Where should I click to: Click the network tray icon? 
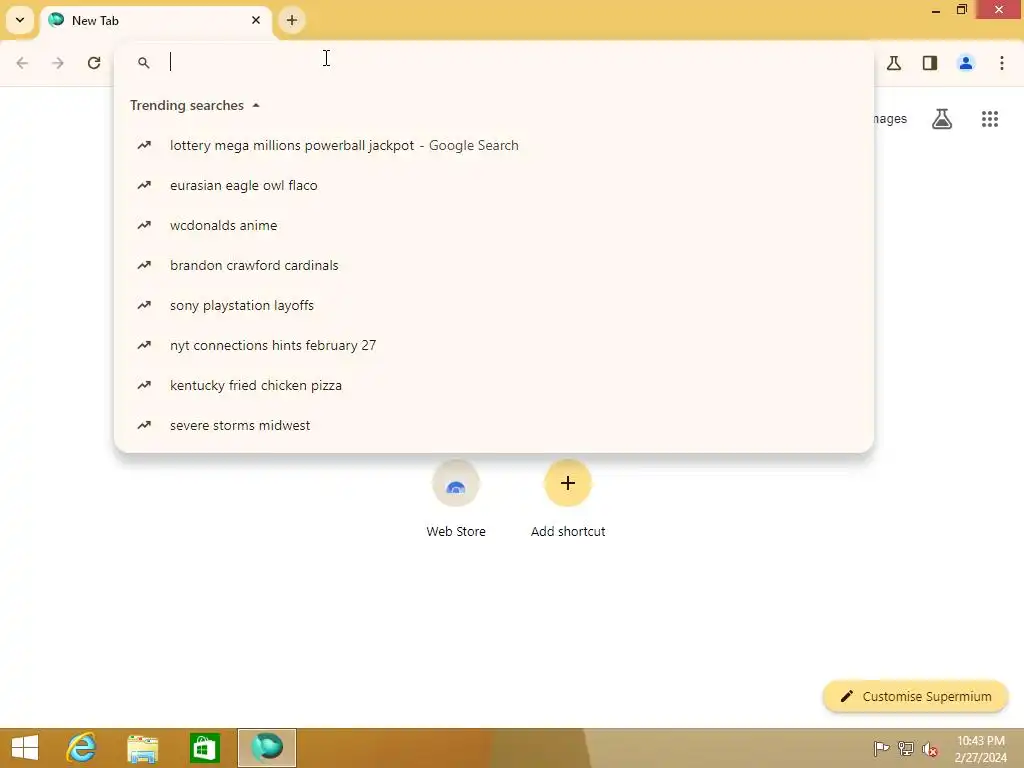(x=906, y=748)
